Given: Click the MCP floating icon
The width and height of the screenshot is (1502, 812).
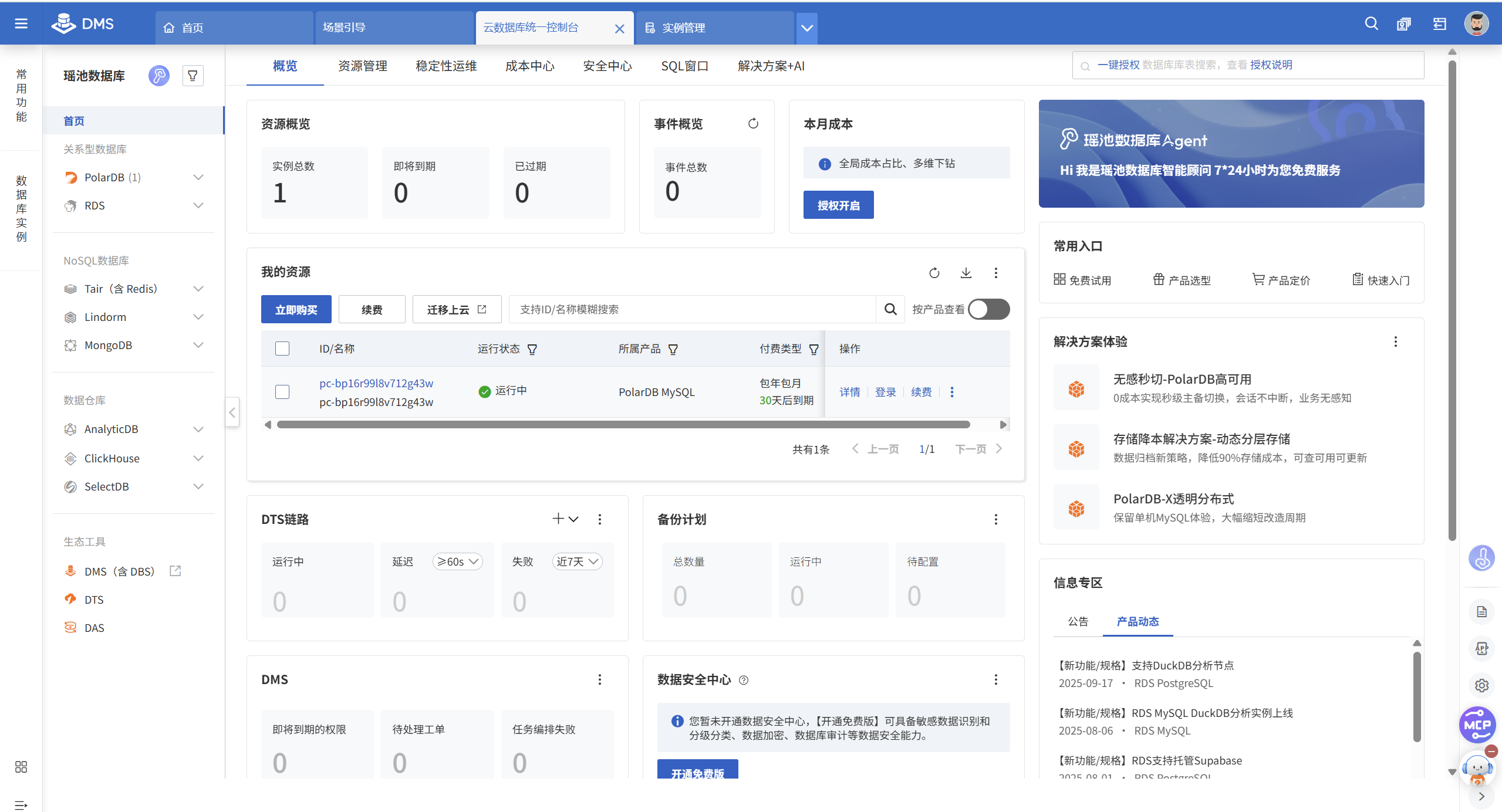Looking at the screenshot, I should (x=1478, y=725).
